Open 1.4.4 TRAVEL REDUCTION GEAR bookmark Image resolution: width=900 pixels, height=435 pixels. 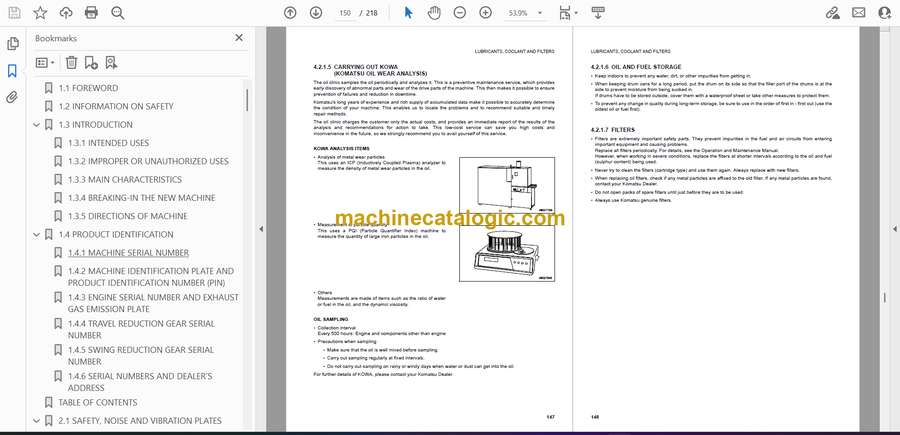pos(141,329)
